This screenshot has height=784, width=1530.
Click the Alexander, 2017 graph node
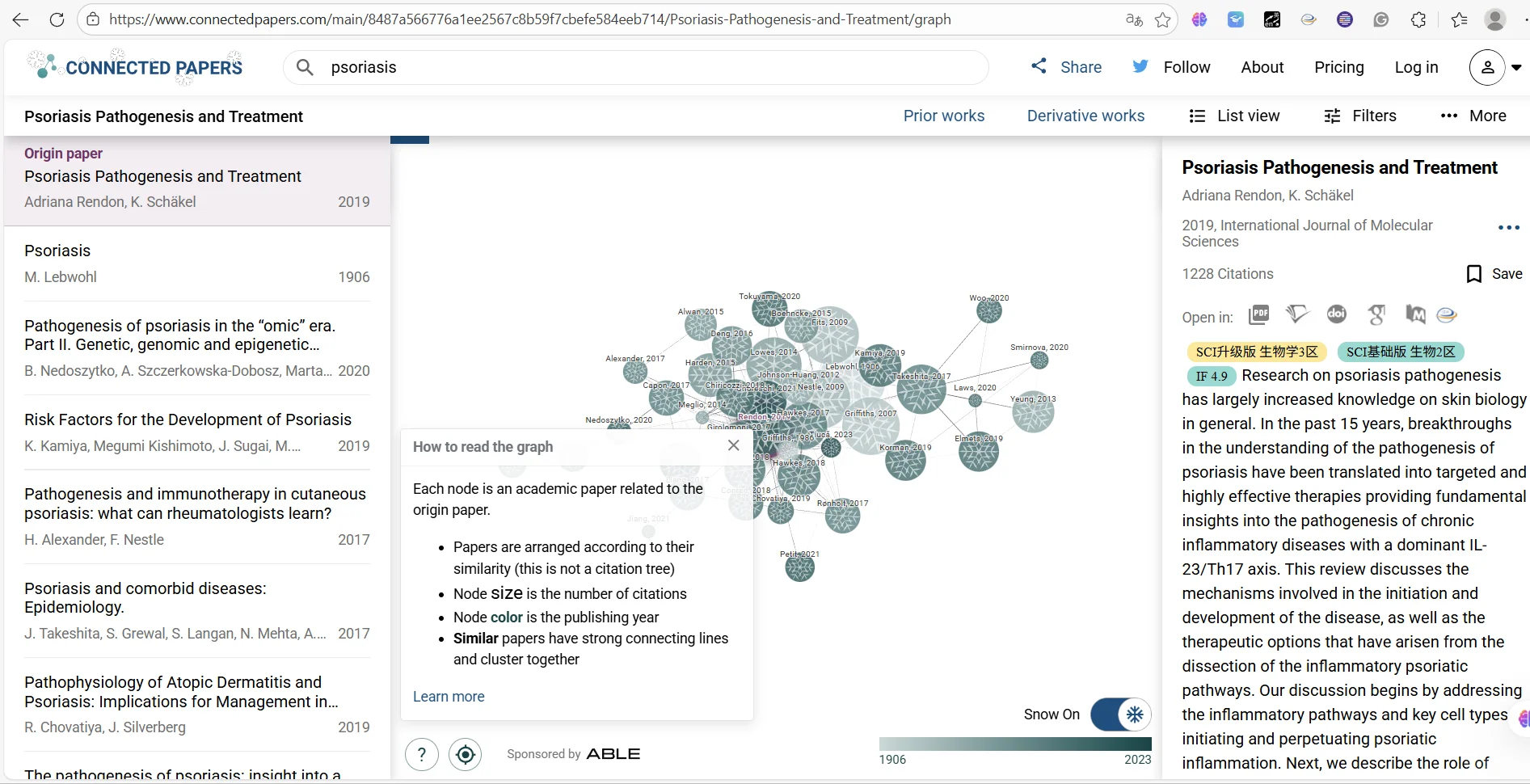635,371
